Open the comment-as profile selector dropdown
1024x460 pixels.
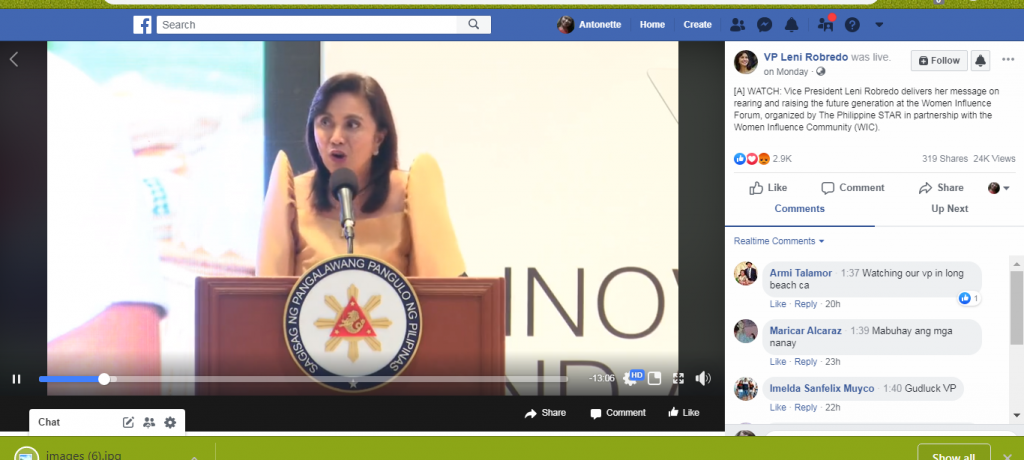pos(999,188)
